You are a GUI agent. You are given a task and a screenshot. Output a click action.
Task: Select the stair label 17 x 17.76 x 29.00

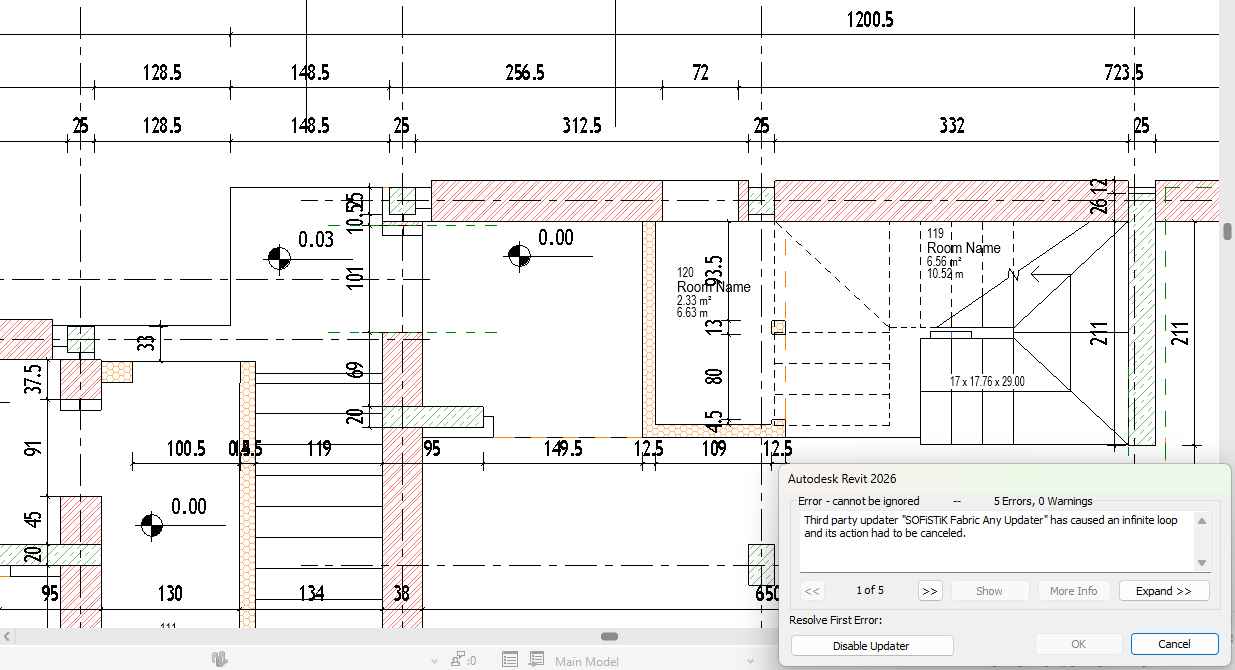click(x=986, y=381)
